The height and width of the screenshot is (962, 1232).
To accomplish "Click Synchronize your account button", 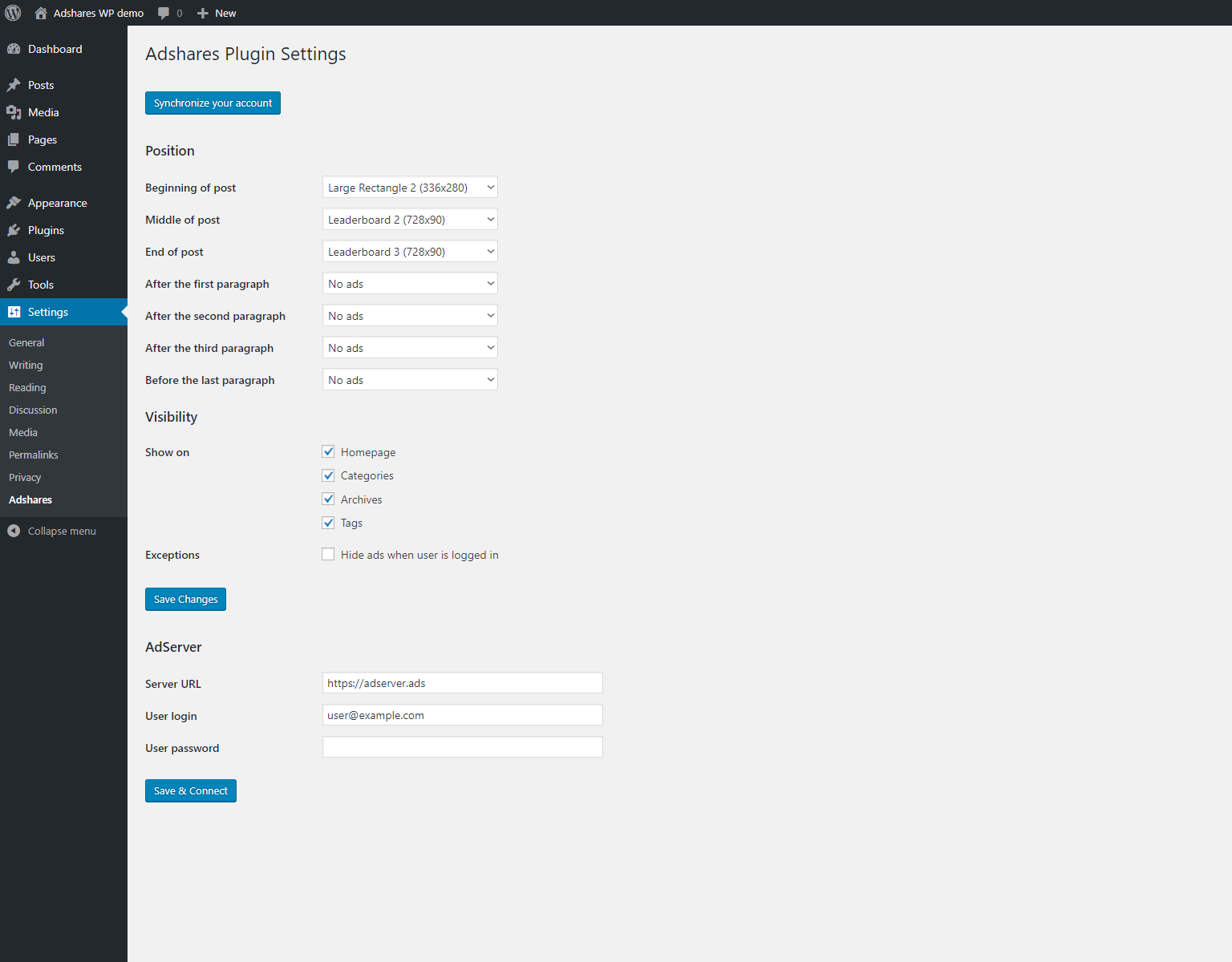I will pyautogui.click(x=213, y=103).
